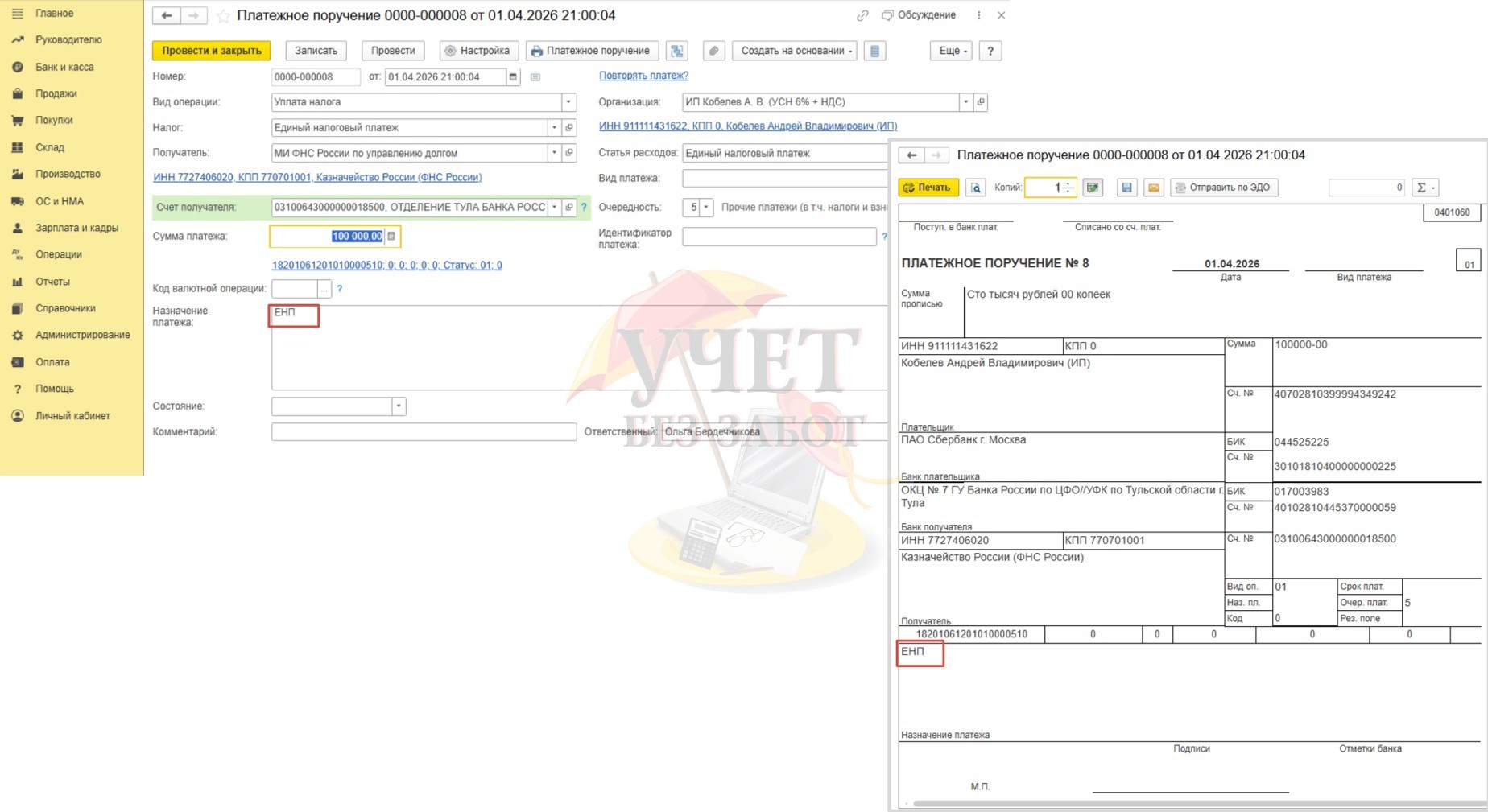
Task: Open the Обсуждение discussion panel
Action: pos(919,15)
